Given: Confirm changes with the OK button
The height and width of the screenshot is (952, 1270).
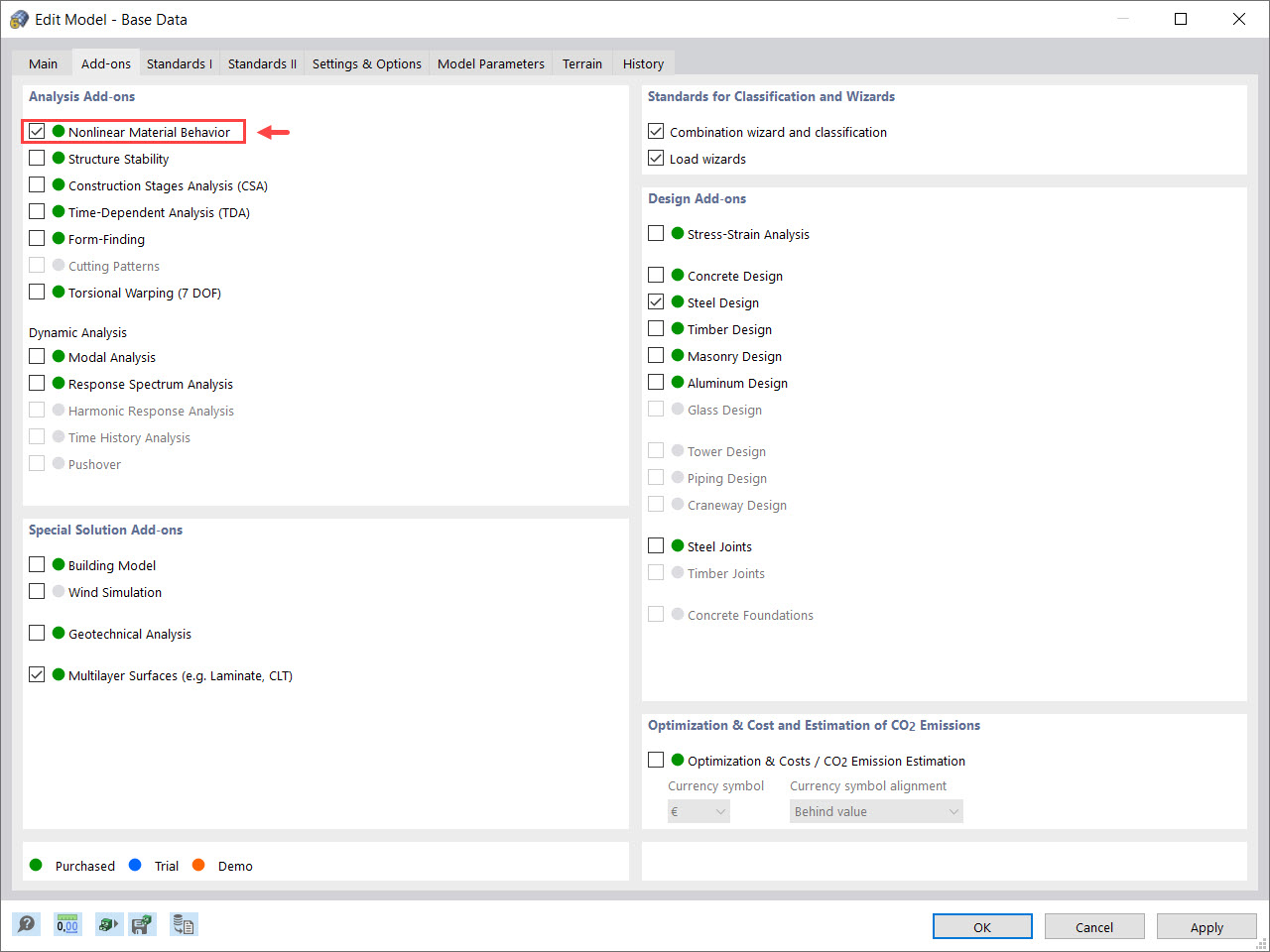Looking at the screenshot, I should [x=981, y=926].
